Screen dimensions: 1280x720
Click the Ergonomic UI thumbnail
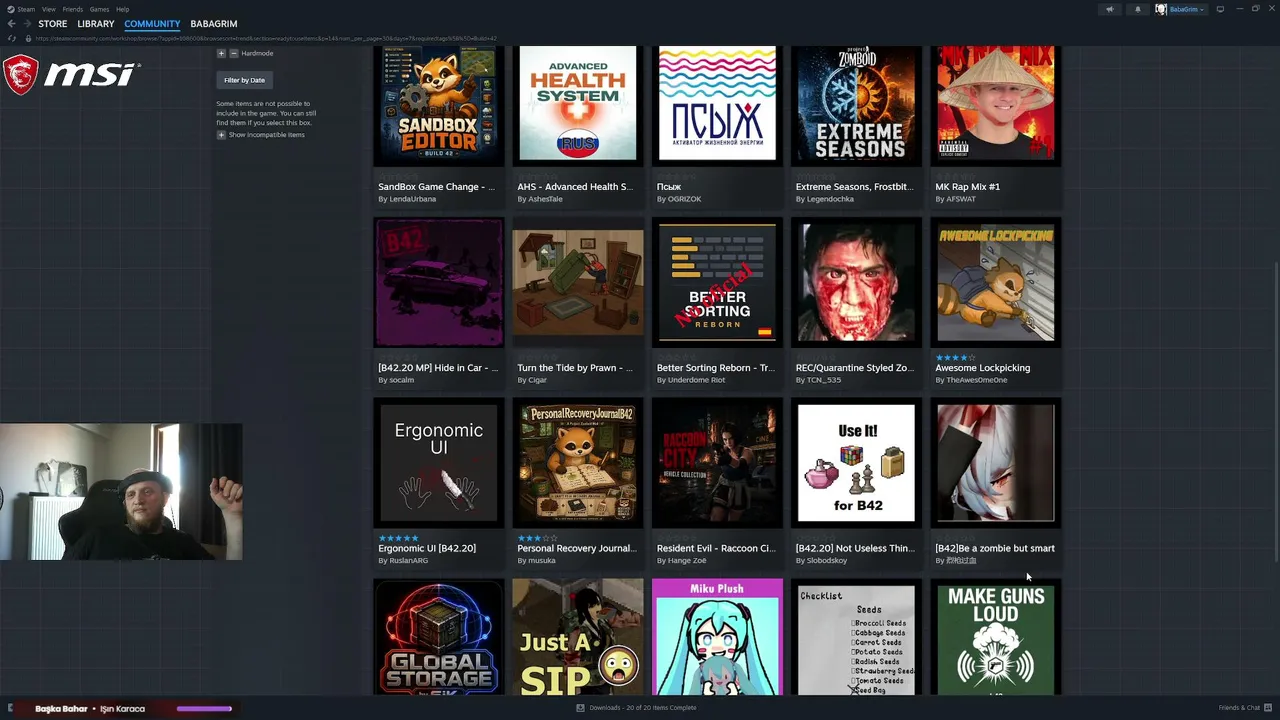[x=438, y=464]
